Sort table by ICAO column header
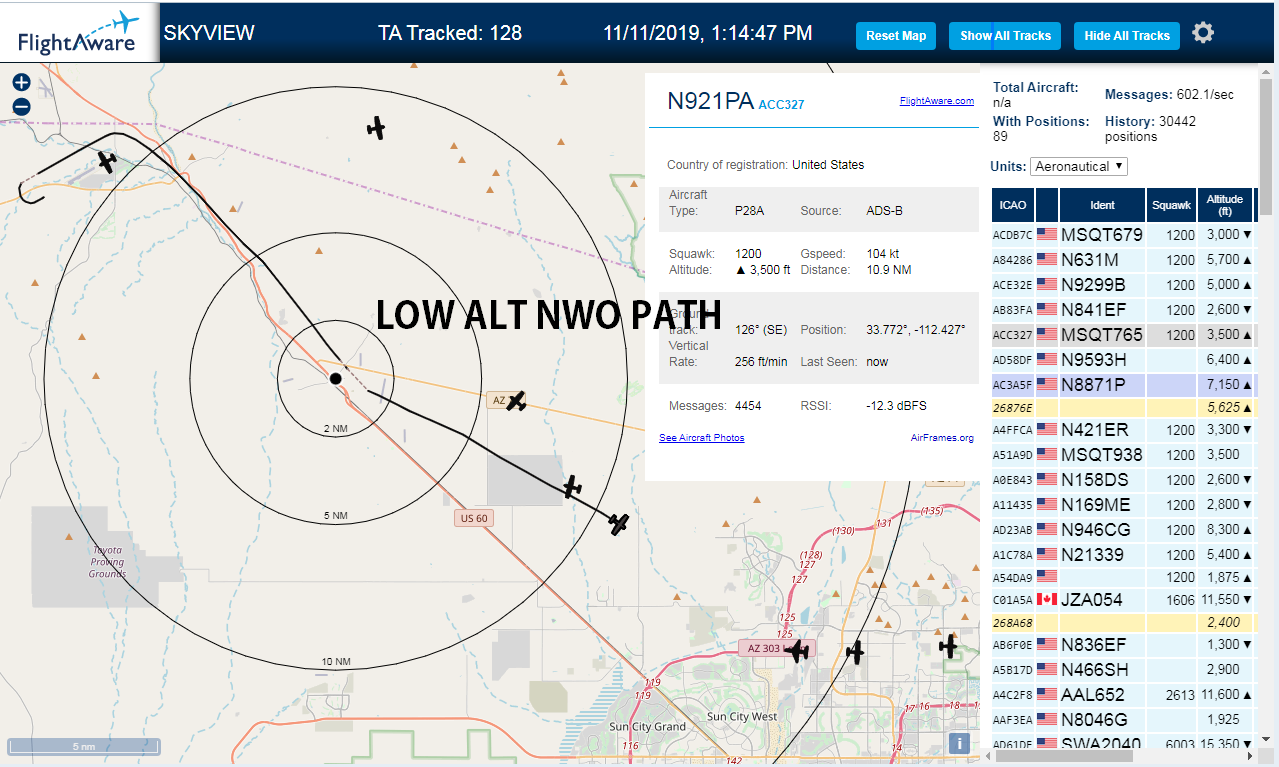The width and height of the screenshot is (1279, 767). [1013, 205]
